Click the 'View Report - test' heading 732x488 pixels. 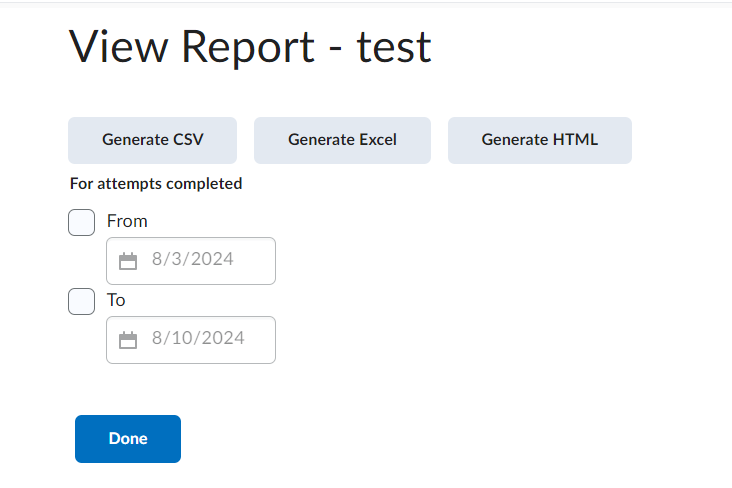pos(250,47)
